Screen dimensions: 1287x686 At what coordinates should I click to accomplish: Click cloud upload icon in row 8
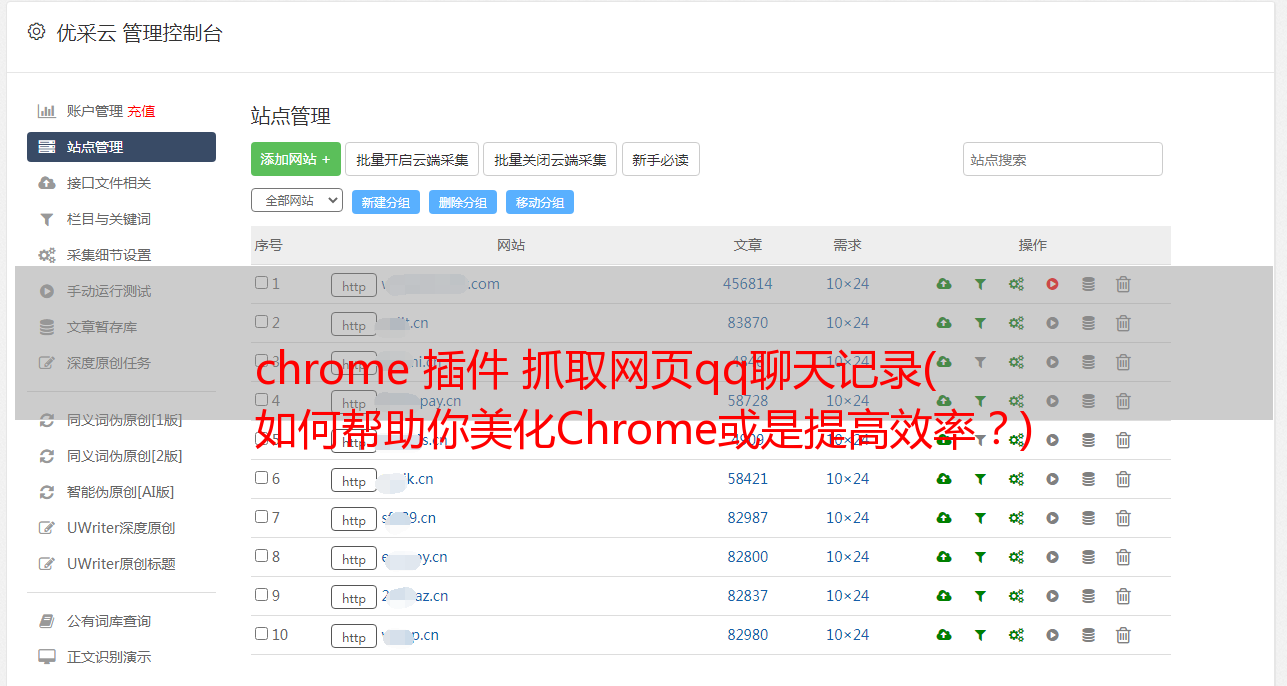point(944,557)
